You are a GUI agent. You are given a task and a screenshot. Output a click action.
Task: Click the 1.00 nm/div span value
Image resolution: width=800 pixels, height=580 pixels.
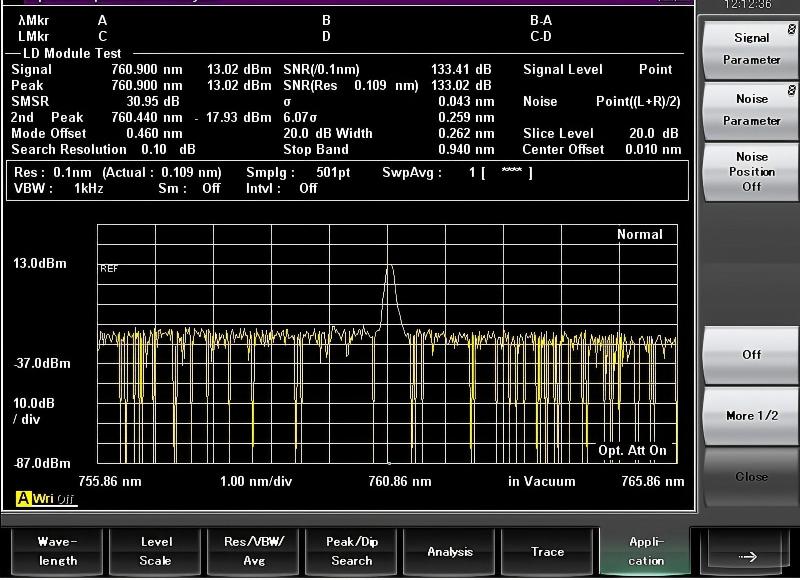coord(256,481)
